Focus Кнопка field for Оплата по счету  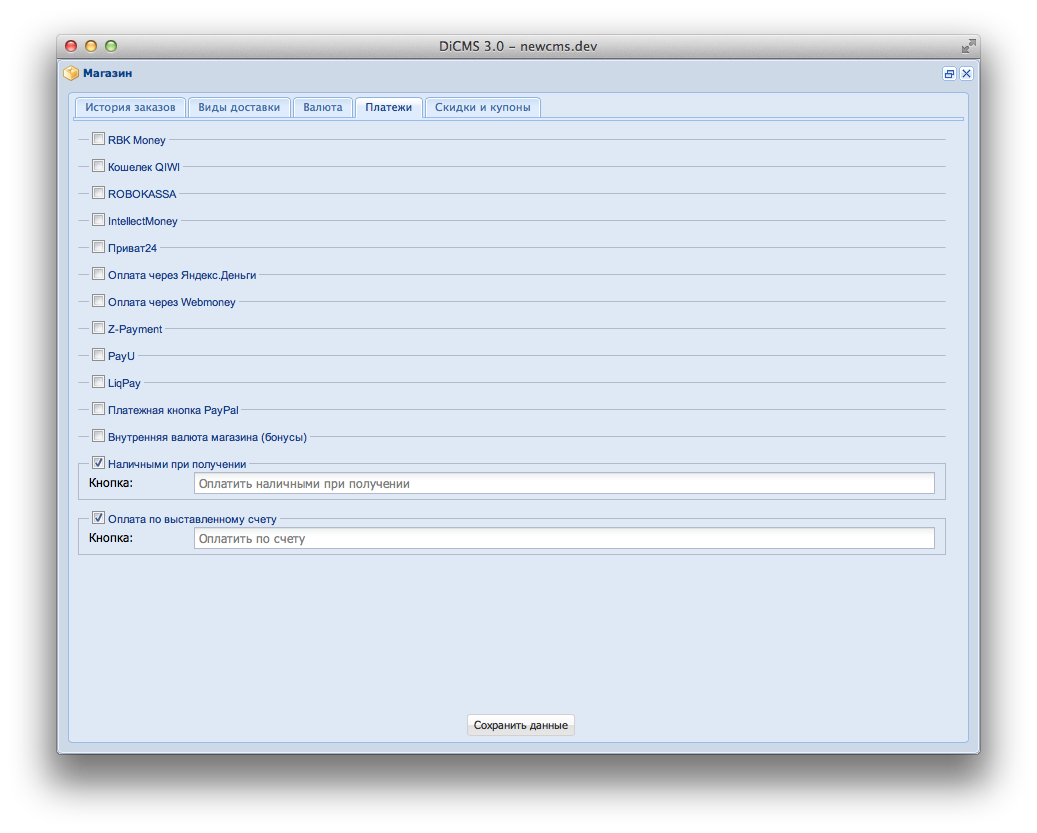coord(564,538)
